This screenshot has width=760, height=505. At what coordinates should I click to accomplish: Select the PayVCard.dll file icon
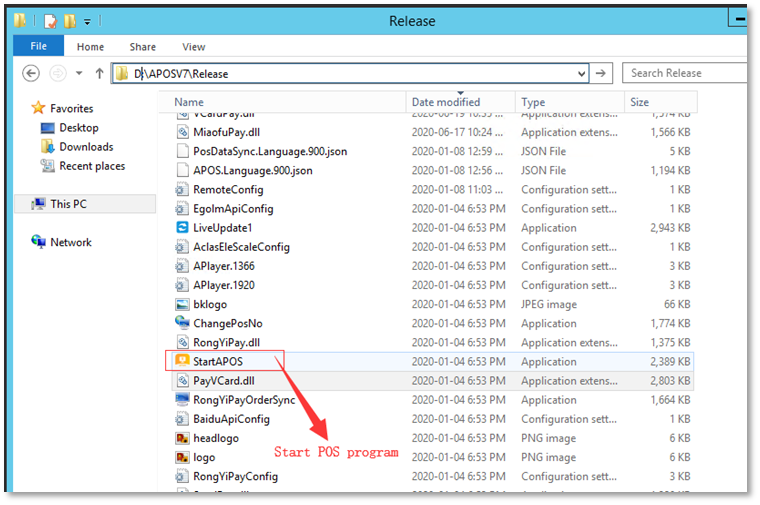(x=182, y=381)
